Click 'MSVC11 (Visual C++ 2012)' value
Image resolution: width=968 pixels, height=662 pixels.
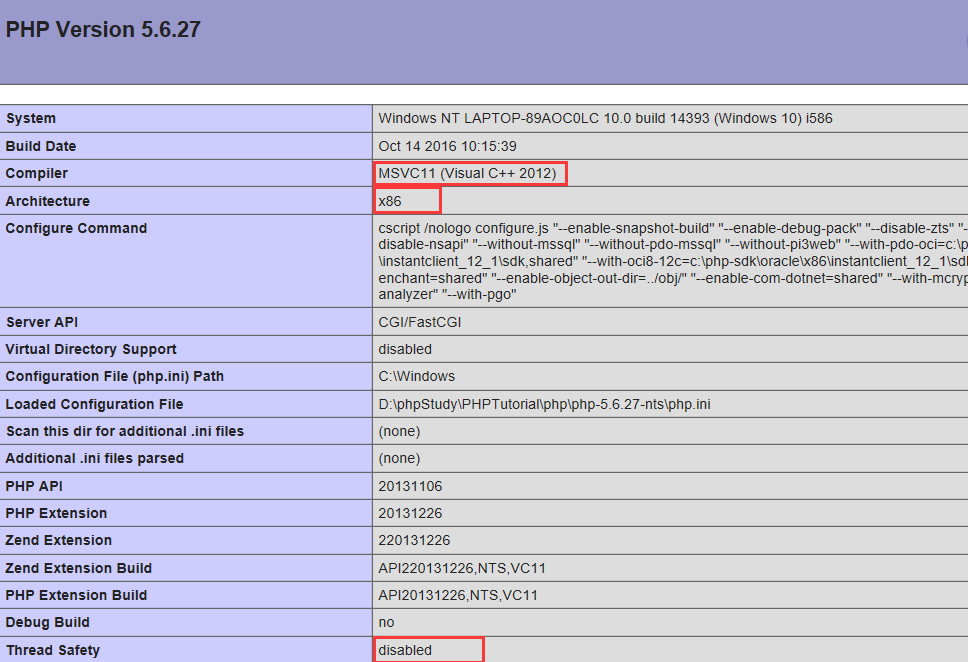(467, 174)
